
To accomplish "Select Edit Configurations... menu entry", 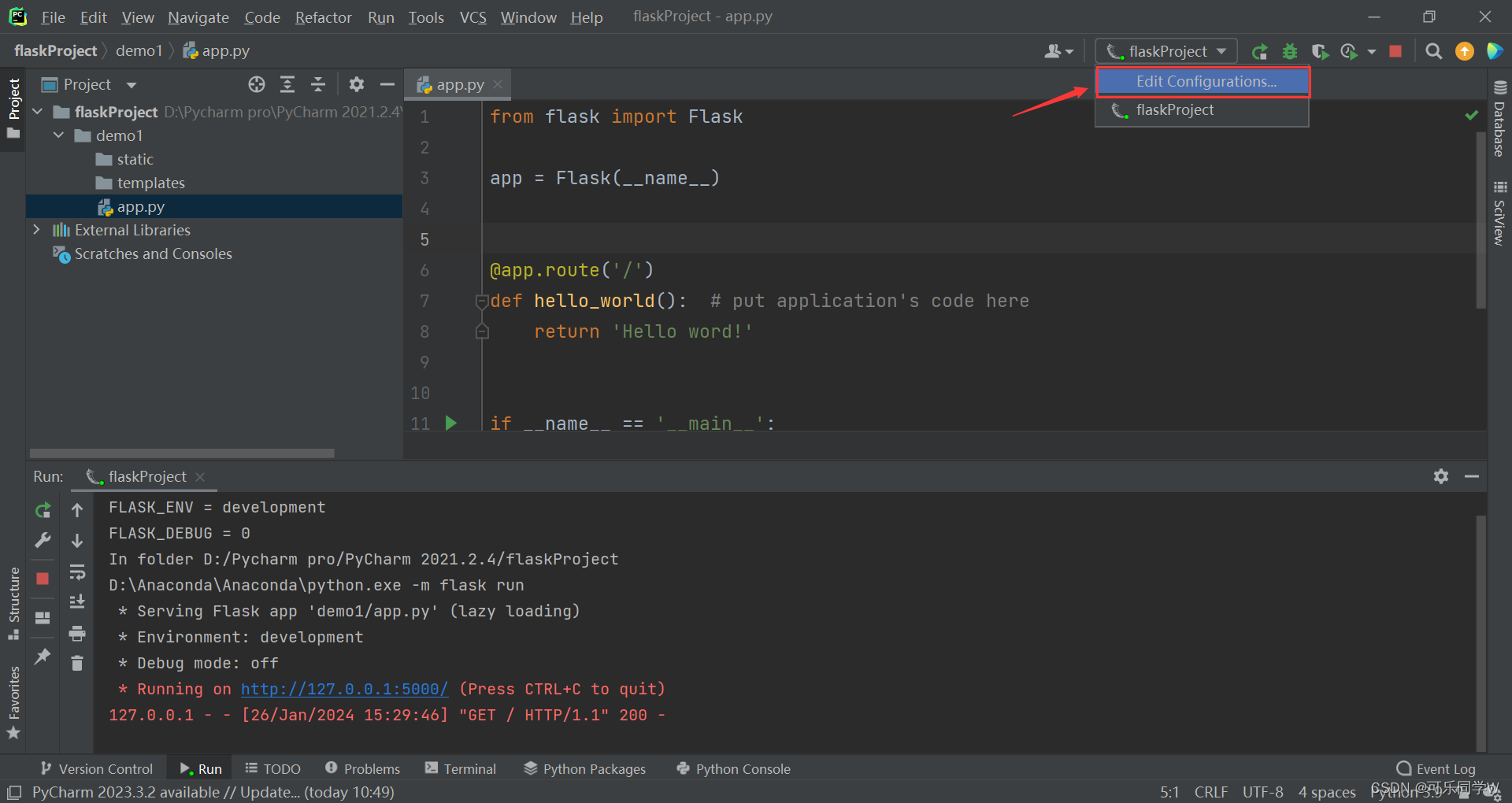I will coord(1203,82).
